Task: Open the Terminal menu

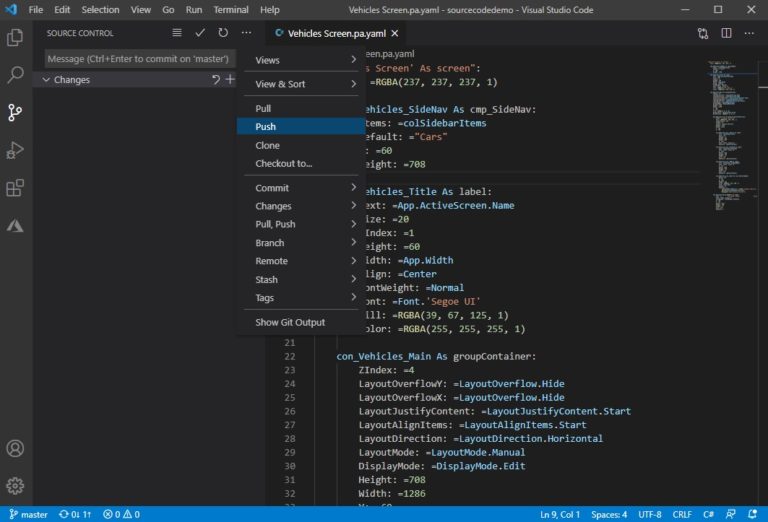Action: coord(231,9)
